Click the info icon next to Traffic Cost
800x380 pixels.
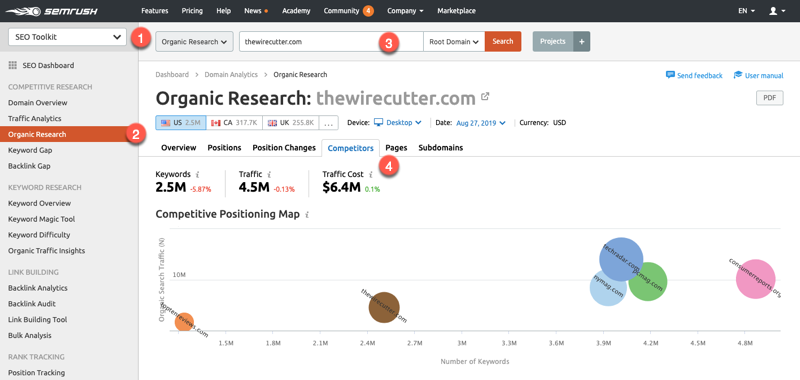[x=370, y=174]
